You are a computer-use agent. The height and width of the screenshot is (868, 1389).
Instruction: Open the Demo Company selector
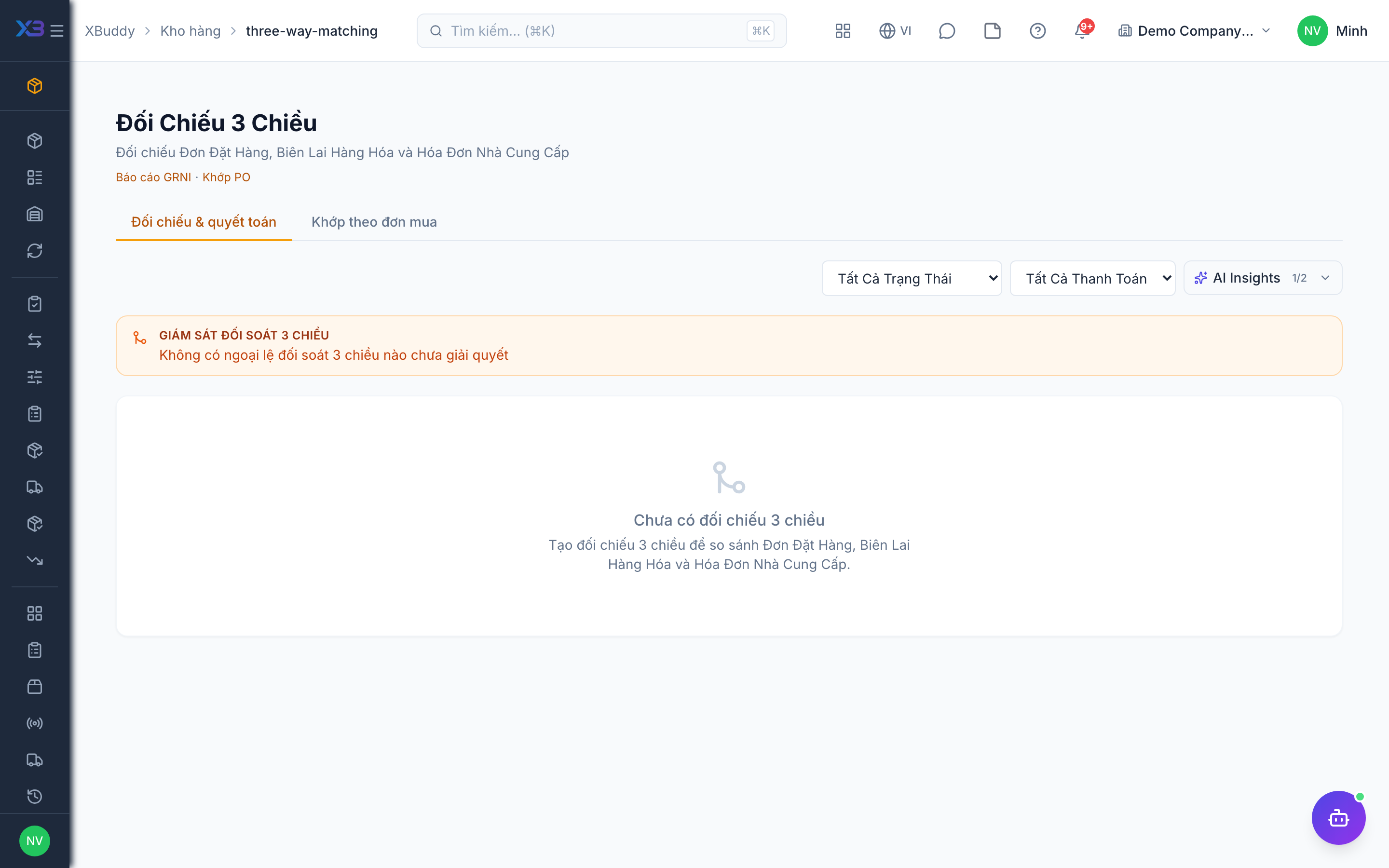[x=1195, y=30]
